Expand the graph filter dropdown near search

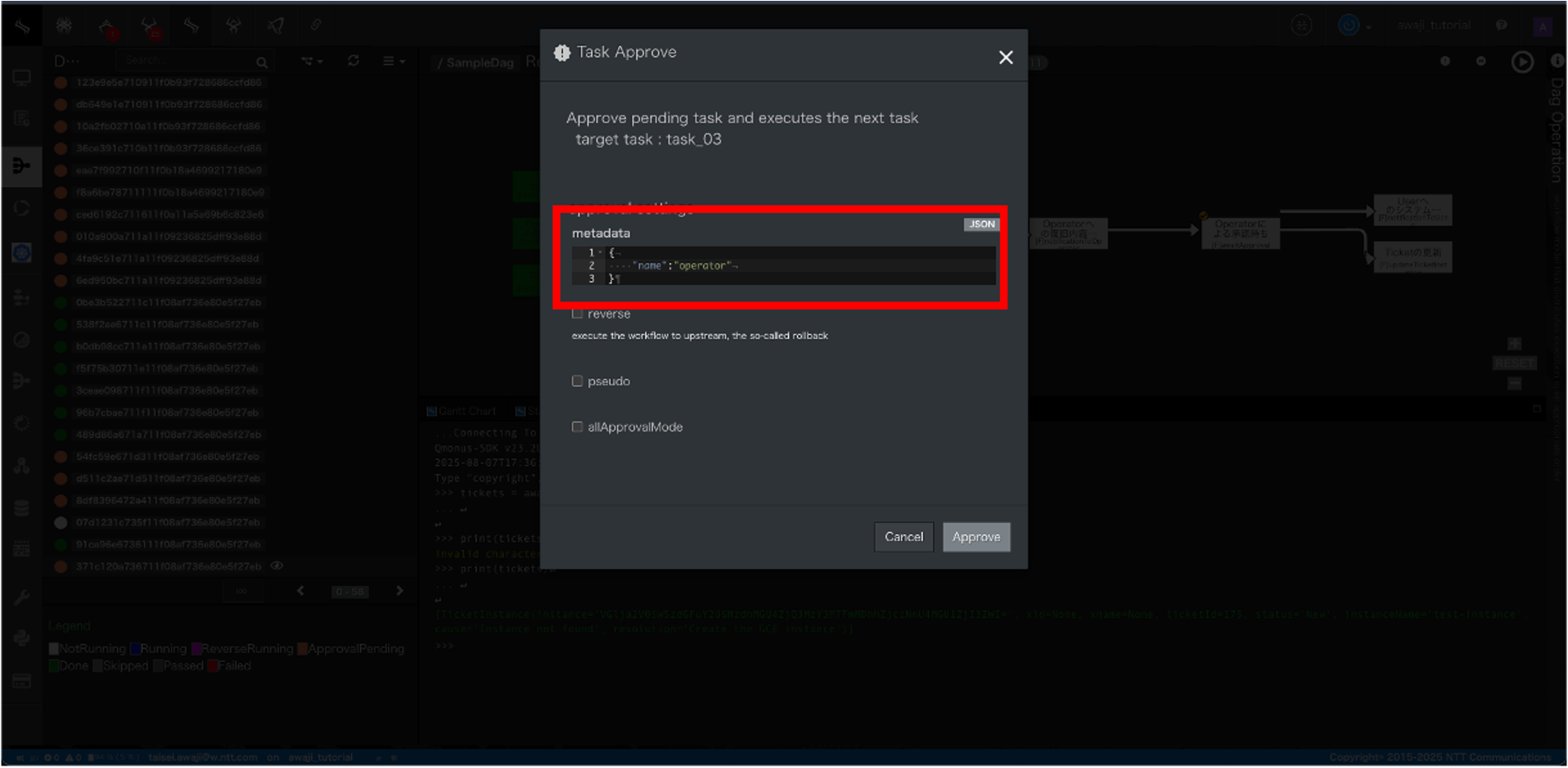pos(311,61)
